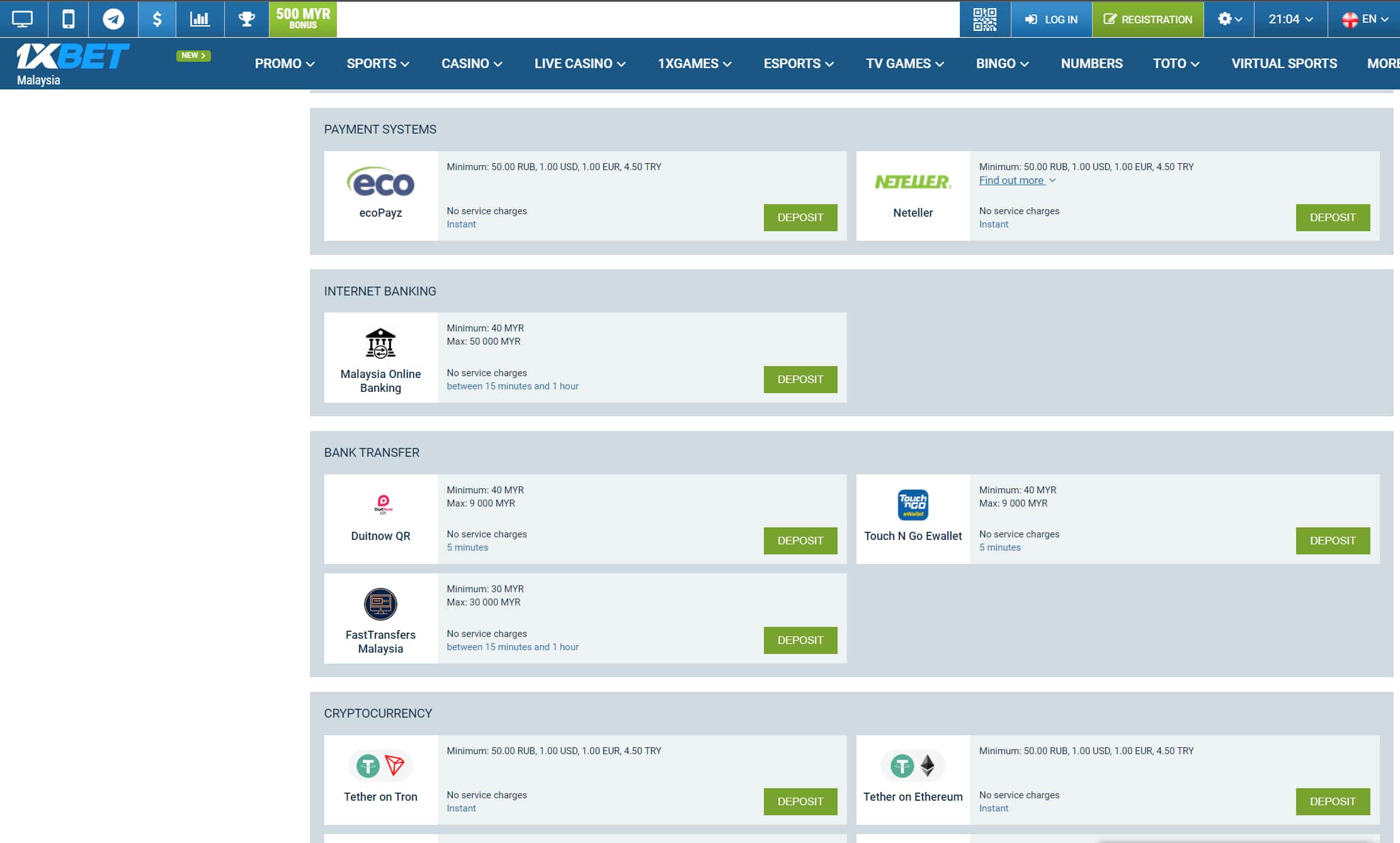Select the Neteller logo
This screenshot has width=1400, height=843.
coord(913,182)
